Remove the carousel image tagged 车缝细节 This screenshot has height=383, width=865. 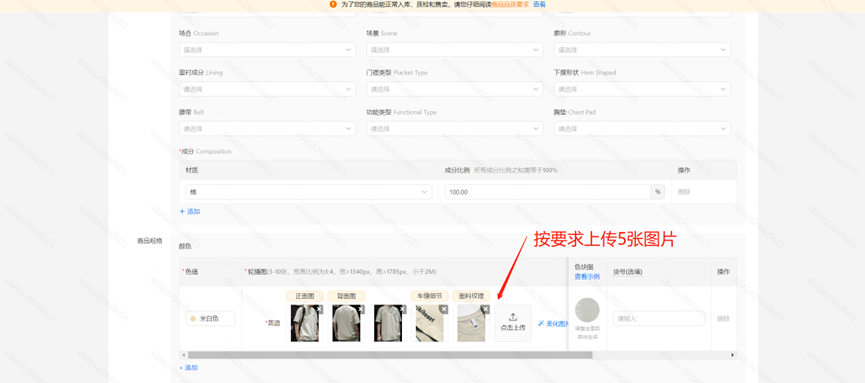(444, 310)
